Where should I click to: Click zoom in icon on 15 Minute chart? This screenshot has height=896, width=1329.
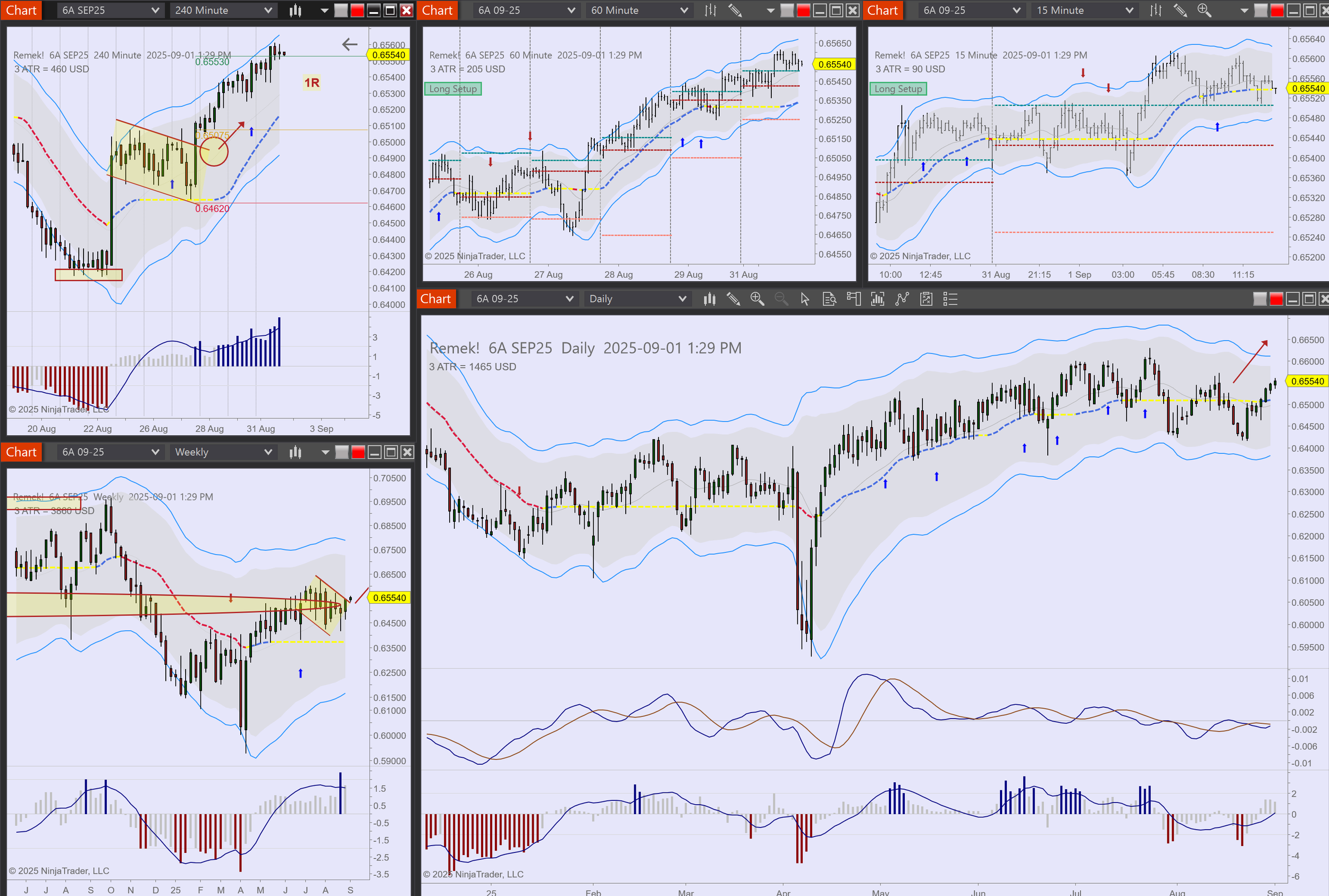(x=1204, y=10)
